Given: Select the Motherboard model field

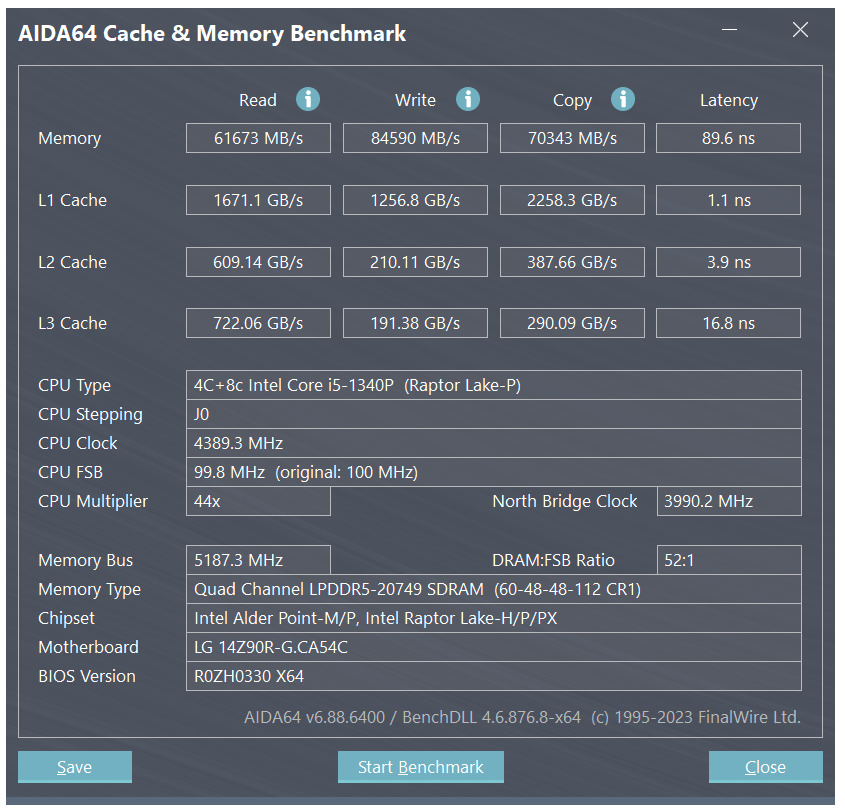Looking at the screenshot, I should (493, 647).
